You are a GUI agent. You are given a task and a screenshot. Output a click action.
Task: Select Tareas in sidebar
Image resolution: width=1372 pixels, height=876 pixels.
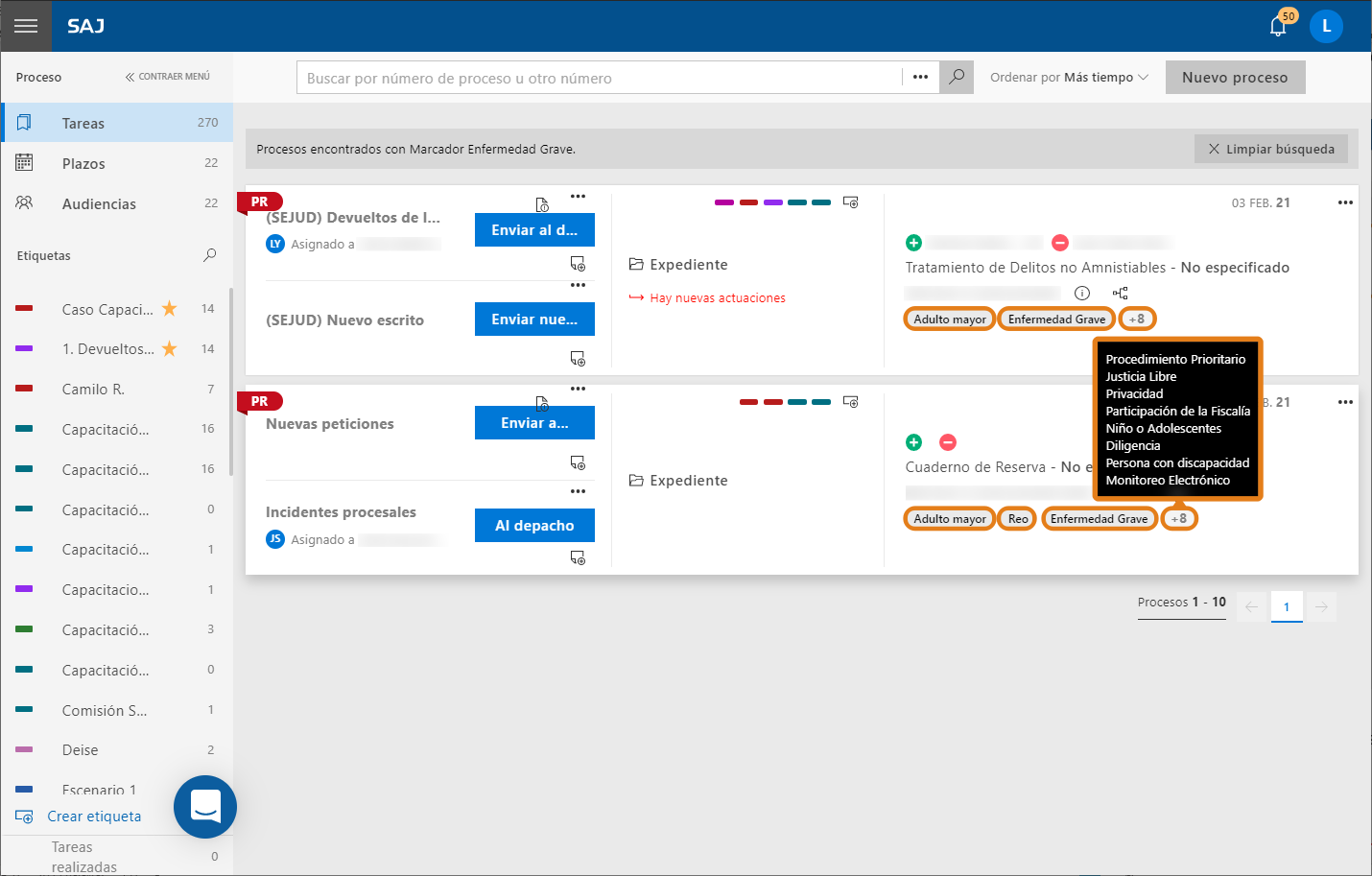pos(117,123)
